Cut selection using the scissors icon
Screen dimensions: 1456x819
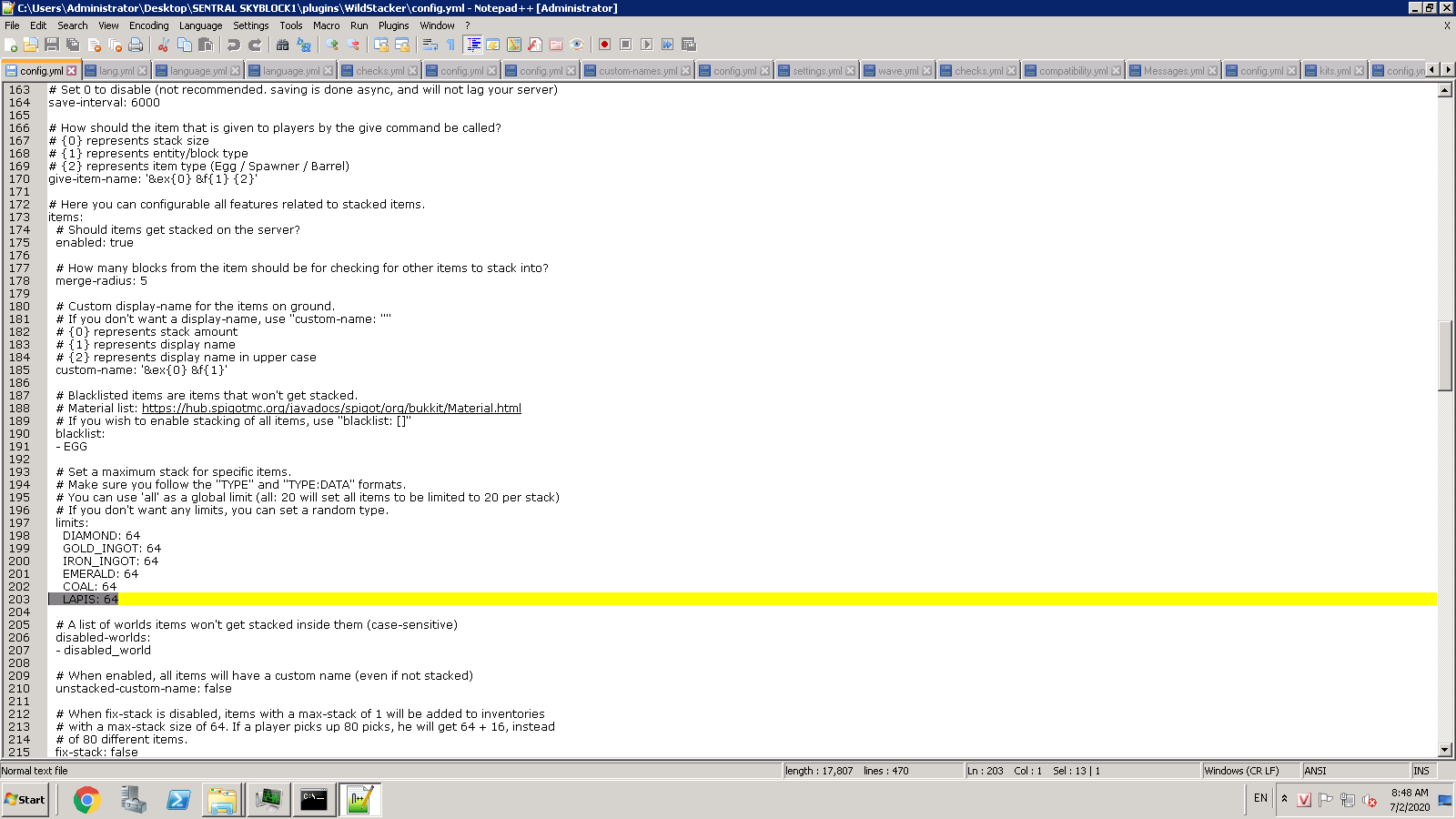point(164,45)
